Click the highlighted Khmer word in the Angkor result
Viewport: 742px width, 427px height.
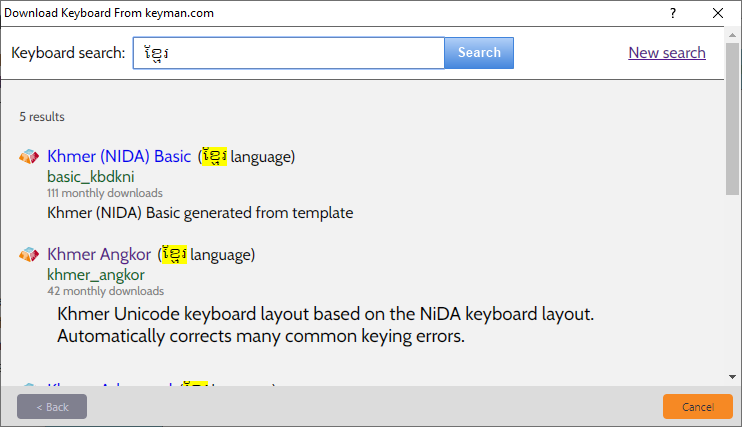click(175, 254)
